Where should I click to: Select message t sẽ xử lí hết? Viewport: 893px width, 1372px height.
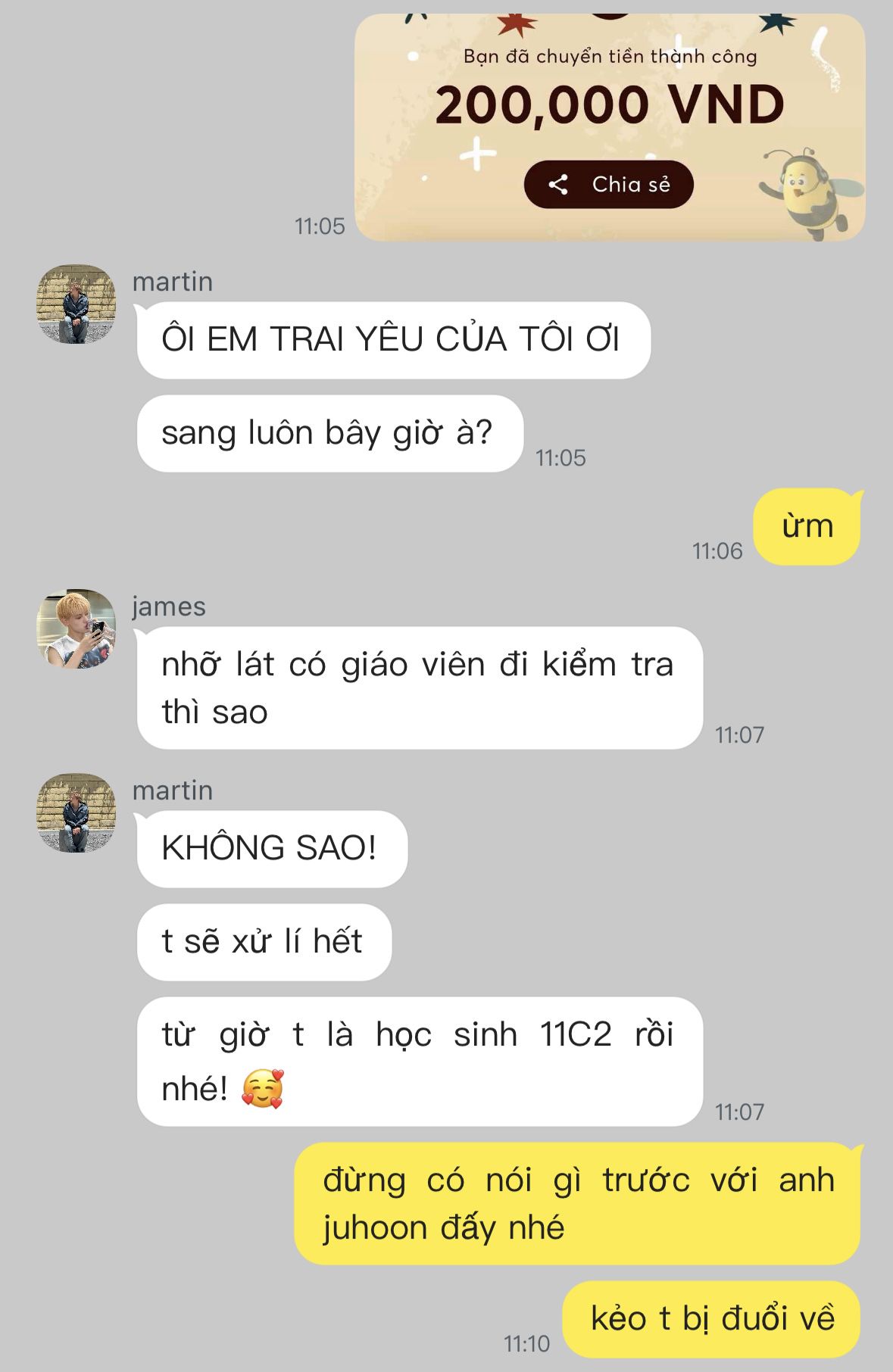point(264,942)
